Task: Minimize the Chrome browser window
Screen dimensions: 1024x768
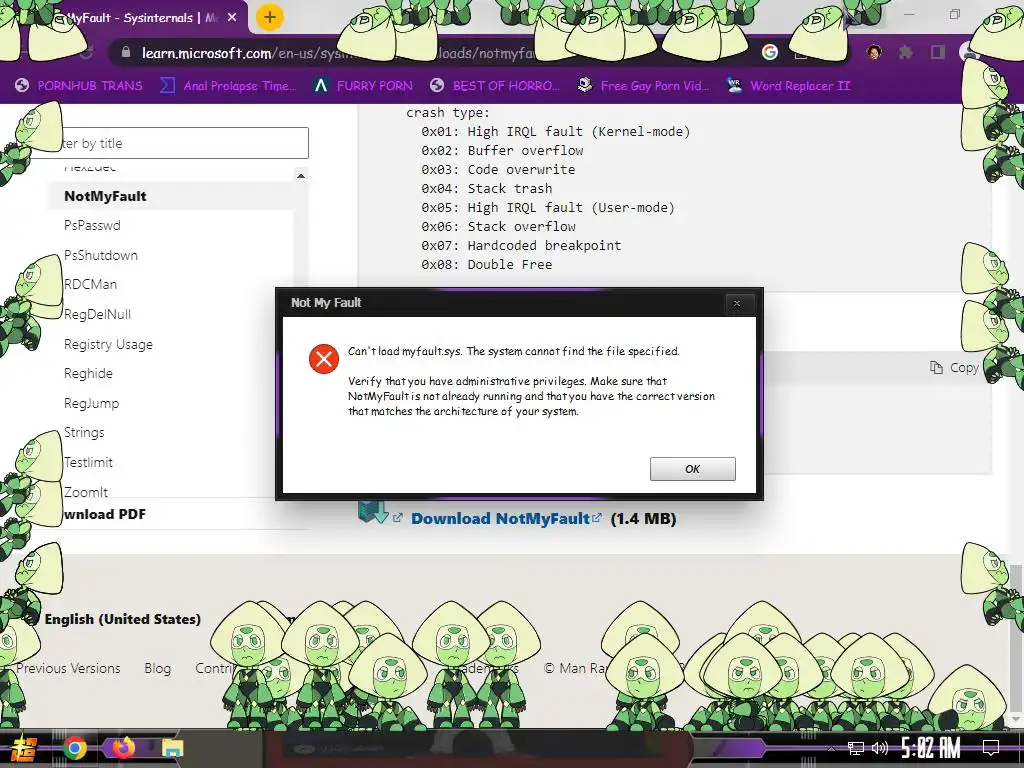Action: click(909, 14)
